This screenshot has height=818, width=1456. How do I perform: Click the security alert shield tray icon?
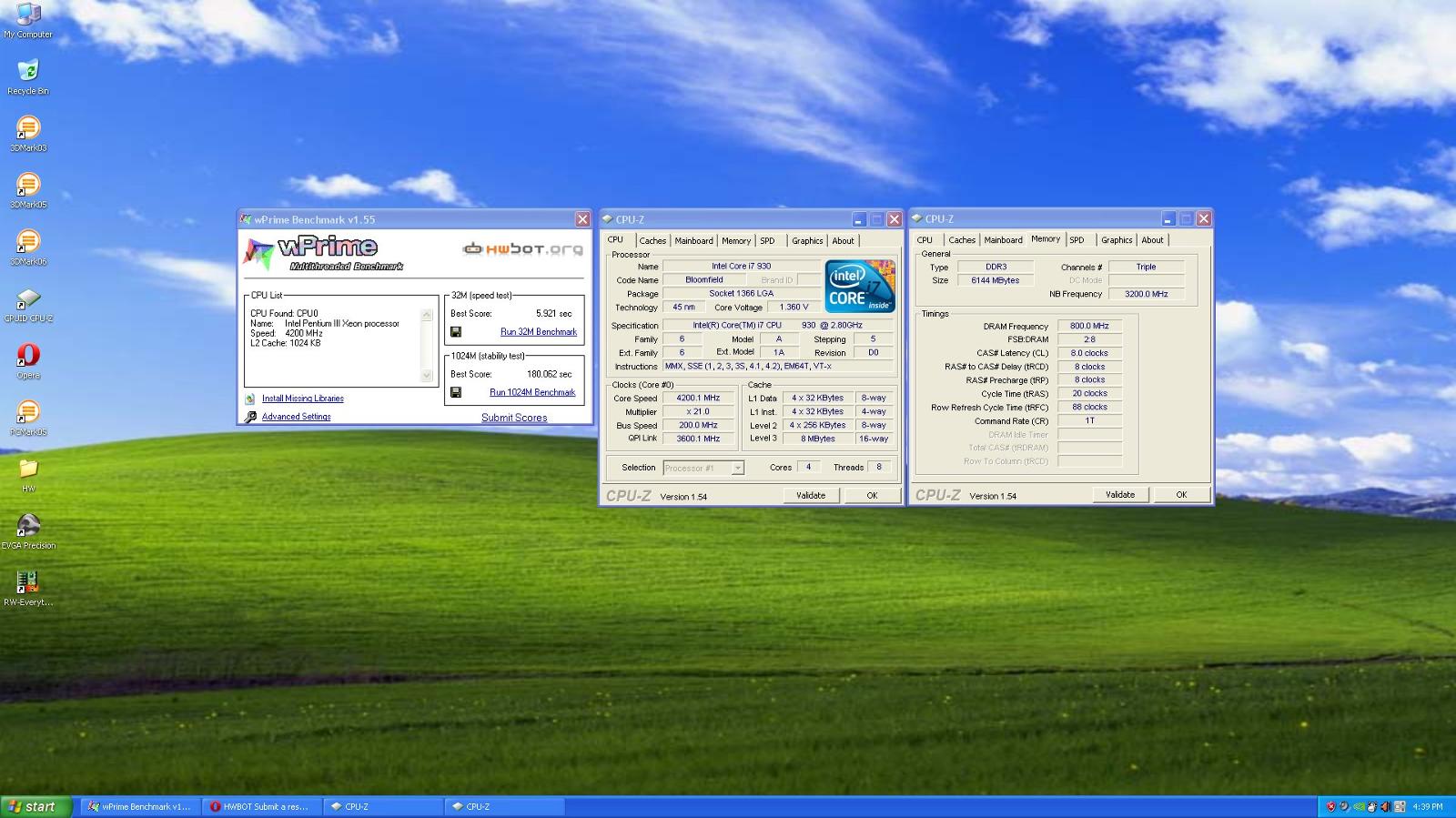1330,806
